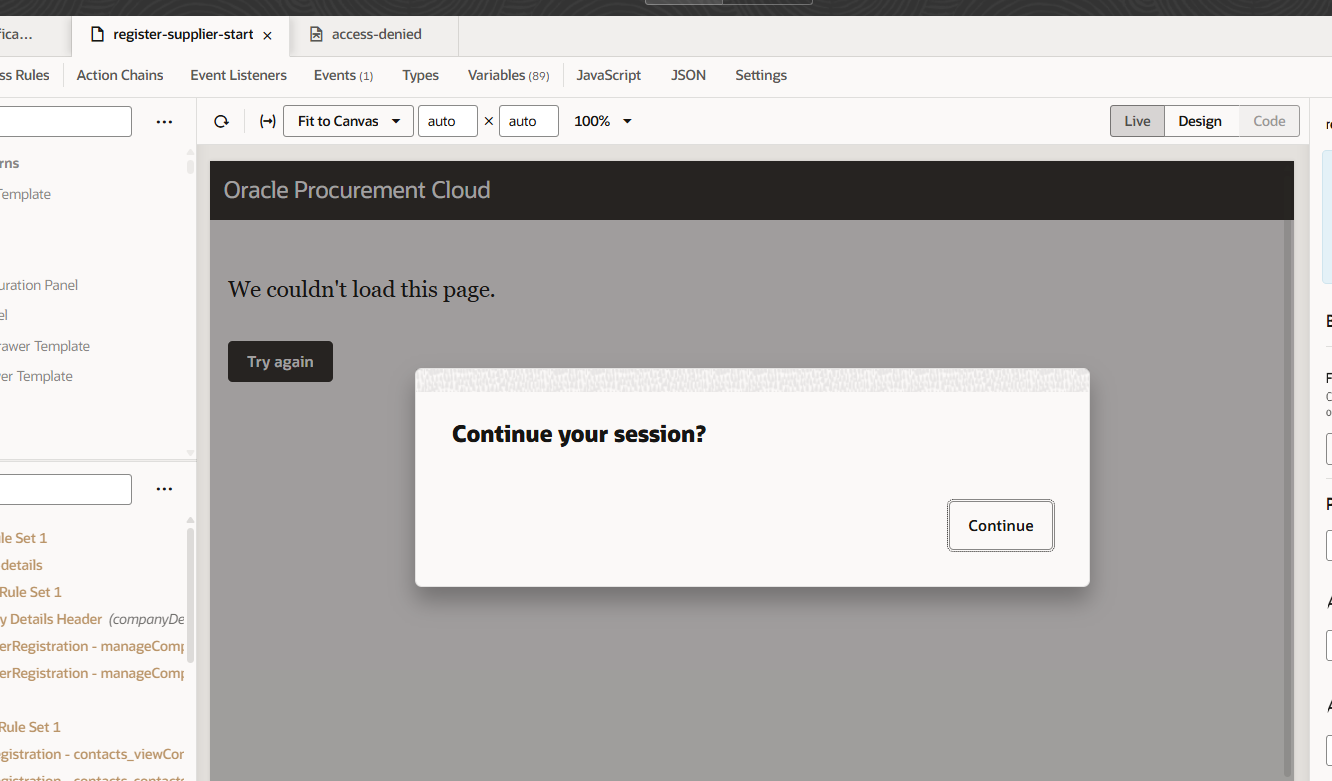1332x781 pixels.
Task: Open the 100% zoom level dropdown
Action: click(x=601, y=120)
